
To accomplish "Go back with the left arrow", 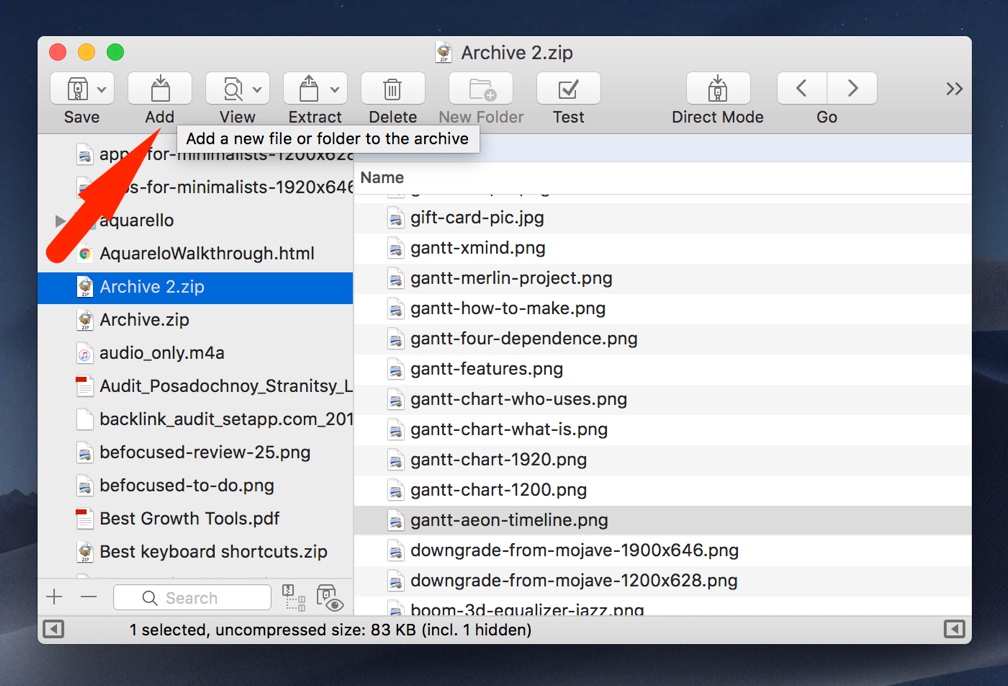I will click(x=802, y=88).
